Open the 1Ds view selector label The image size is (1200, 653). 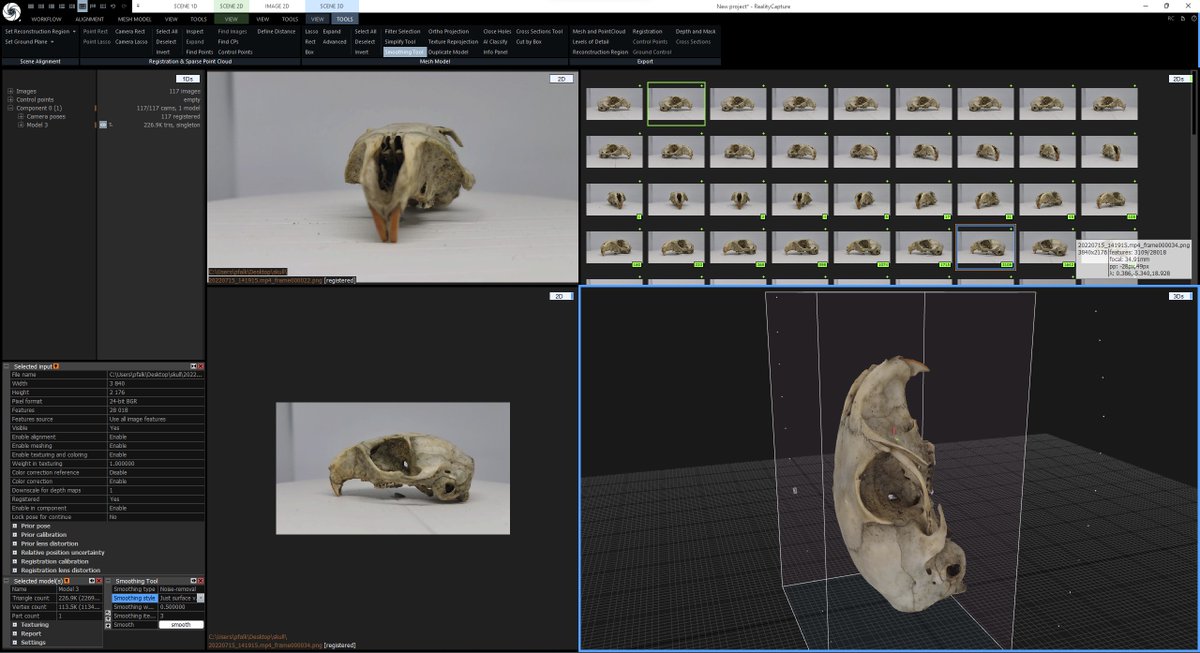pos(186,78)
